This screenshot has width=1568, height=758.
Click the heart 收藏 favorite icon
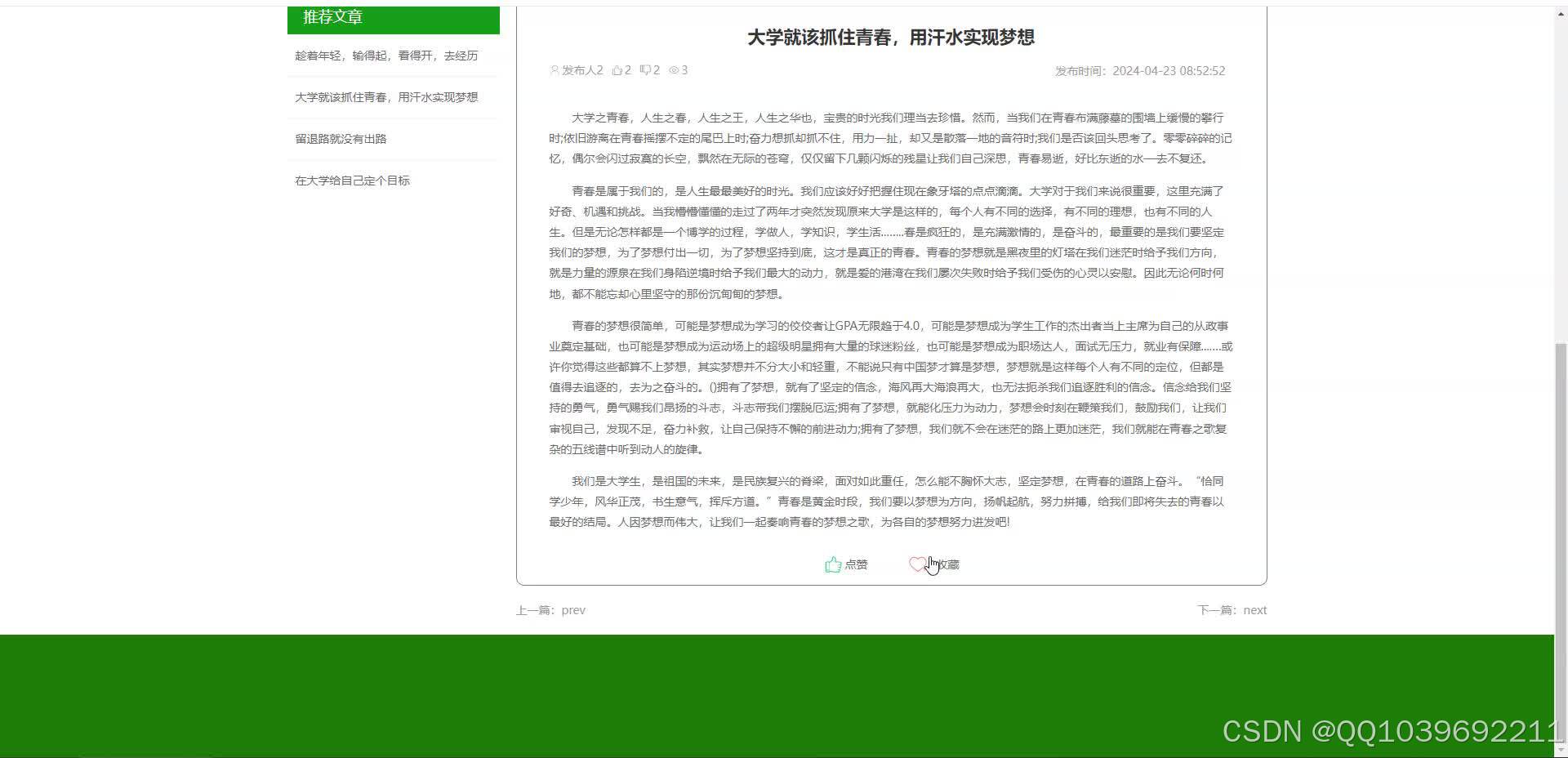917,564
